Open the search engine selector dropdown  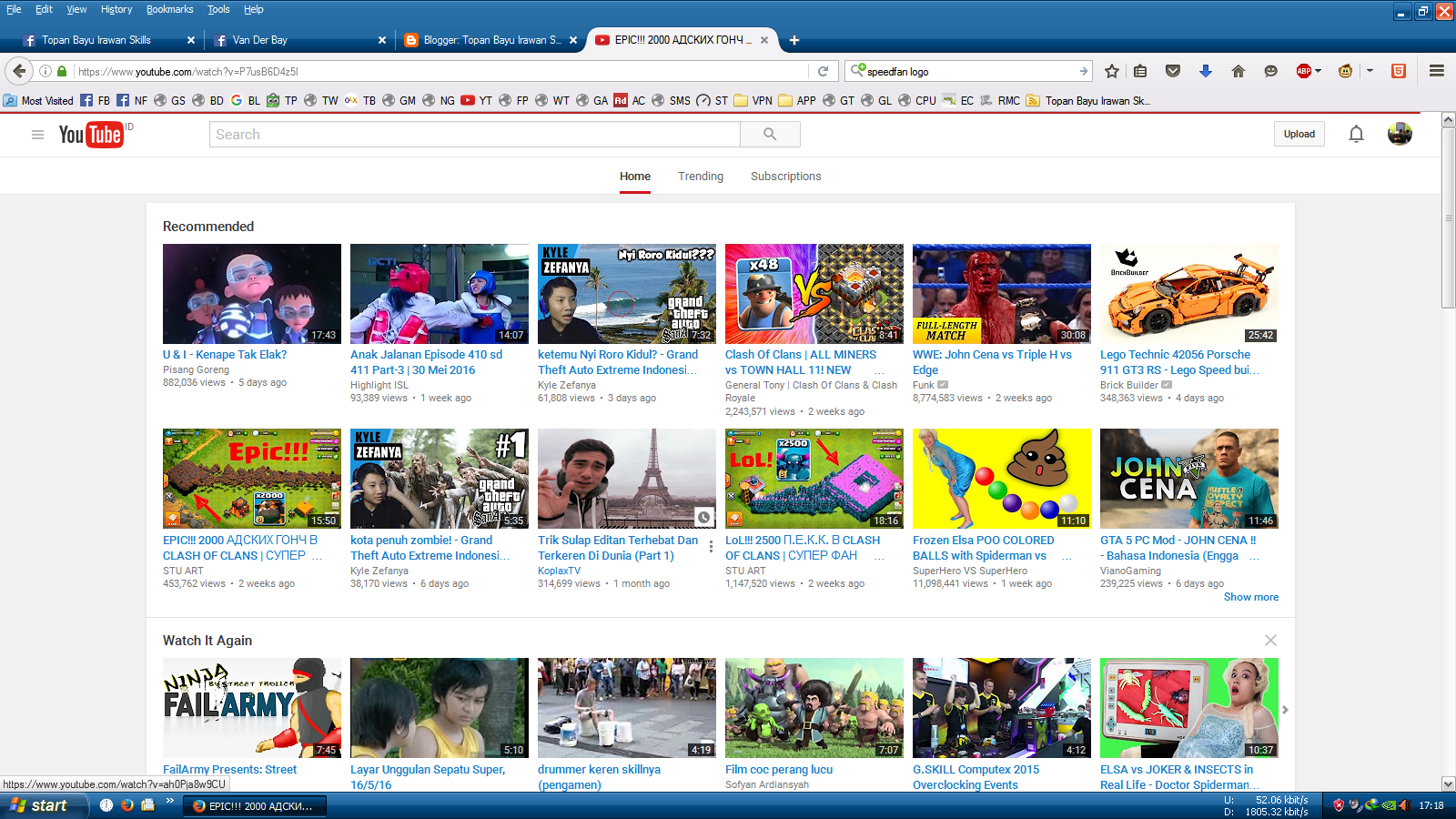(x=857, y=70)
